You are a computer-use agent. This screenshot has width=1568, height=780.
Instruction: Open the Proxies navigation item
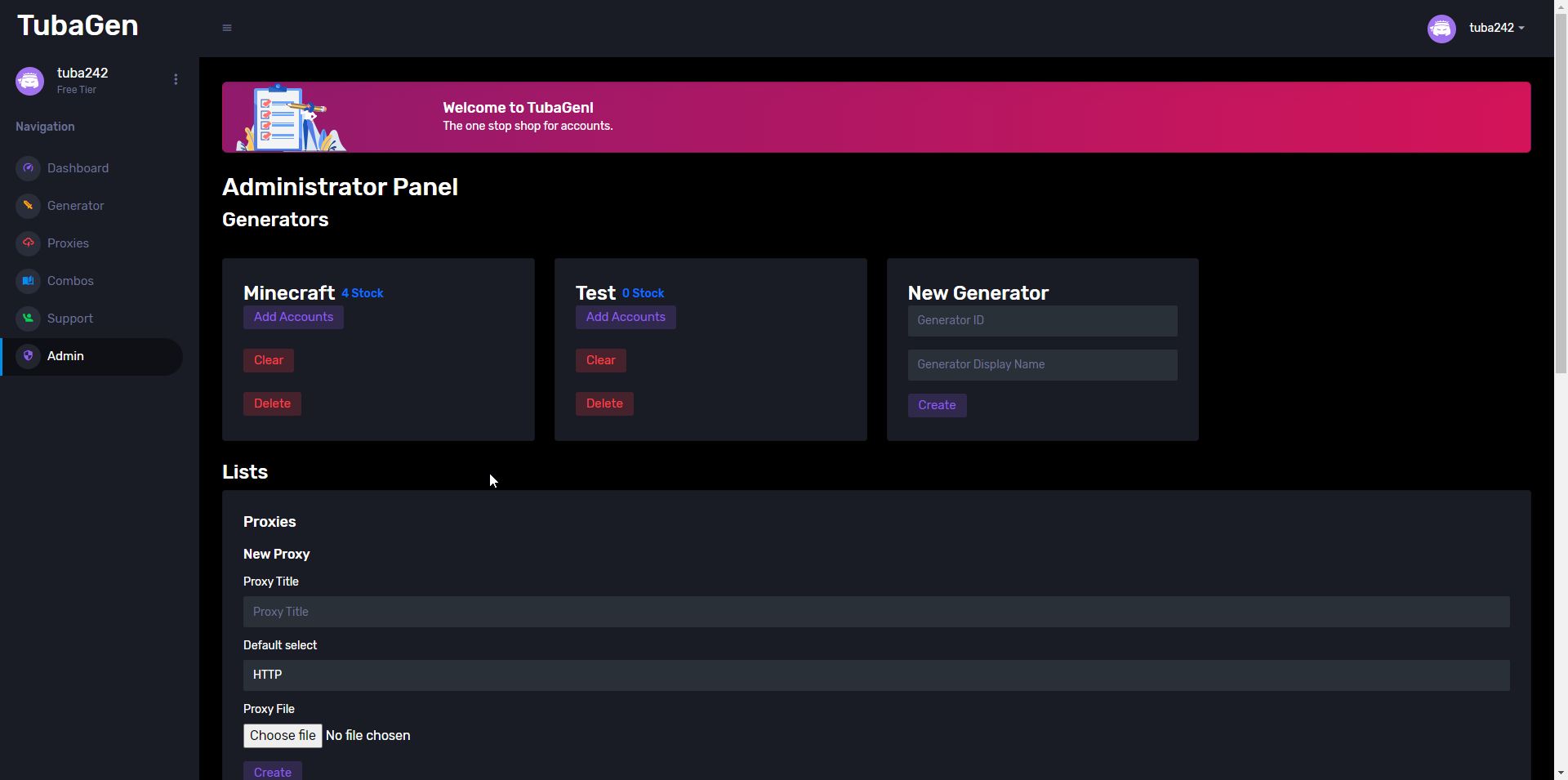tap(91, 243)
